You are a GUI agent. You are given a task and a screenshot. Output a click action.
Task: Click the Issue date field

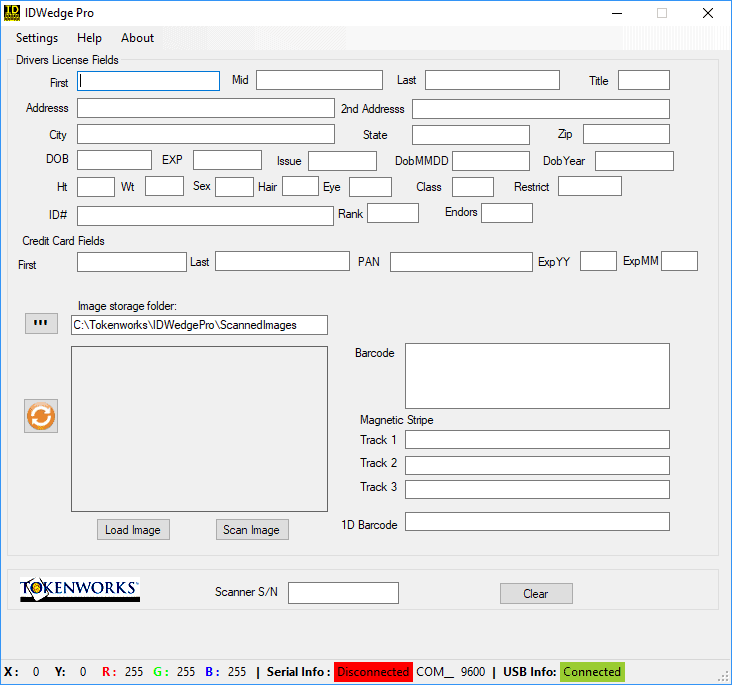point(342,161)
